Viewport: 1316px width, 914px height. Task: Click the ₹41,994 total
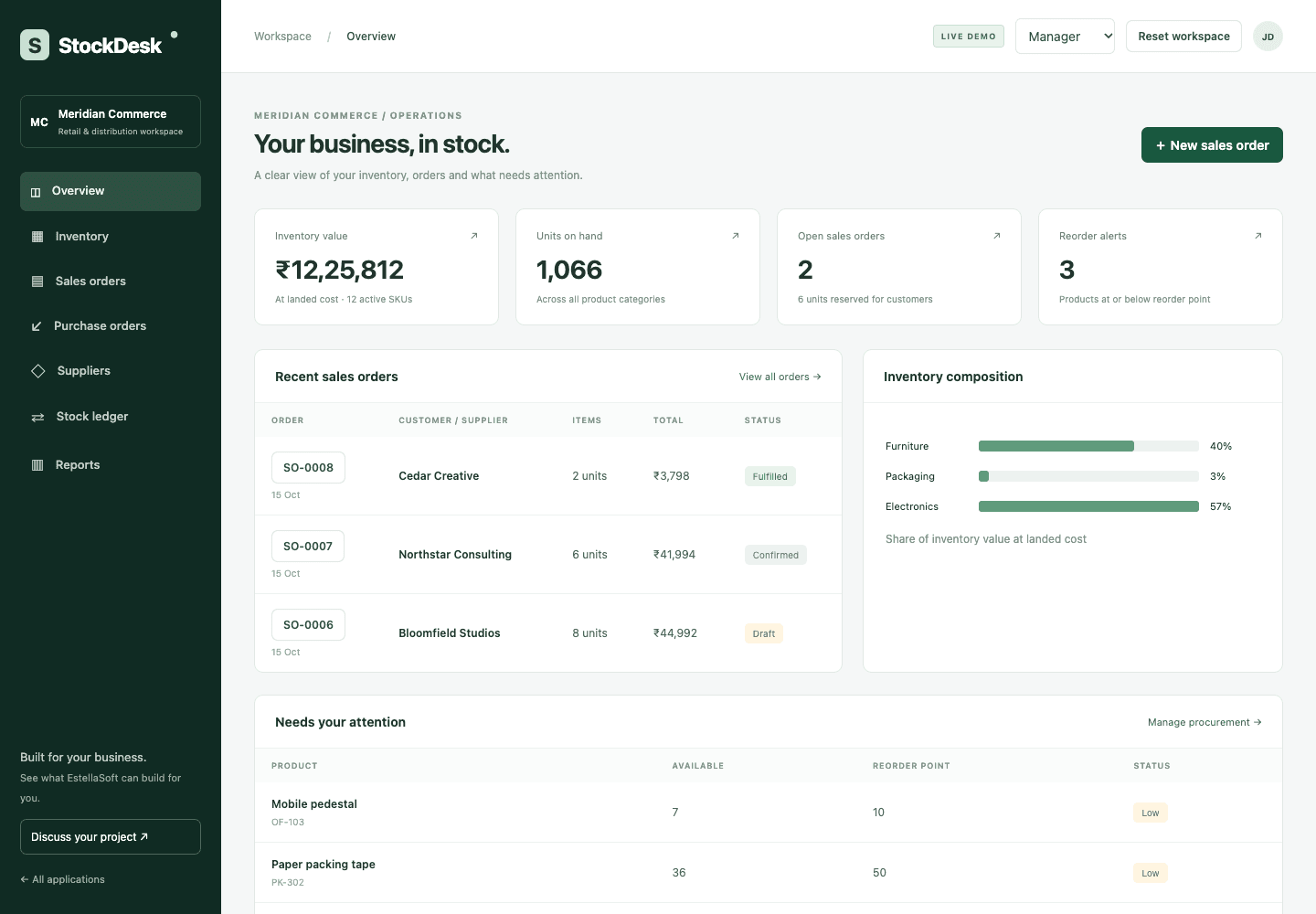point(674,555)
